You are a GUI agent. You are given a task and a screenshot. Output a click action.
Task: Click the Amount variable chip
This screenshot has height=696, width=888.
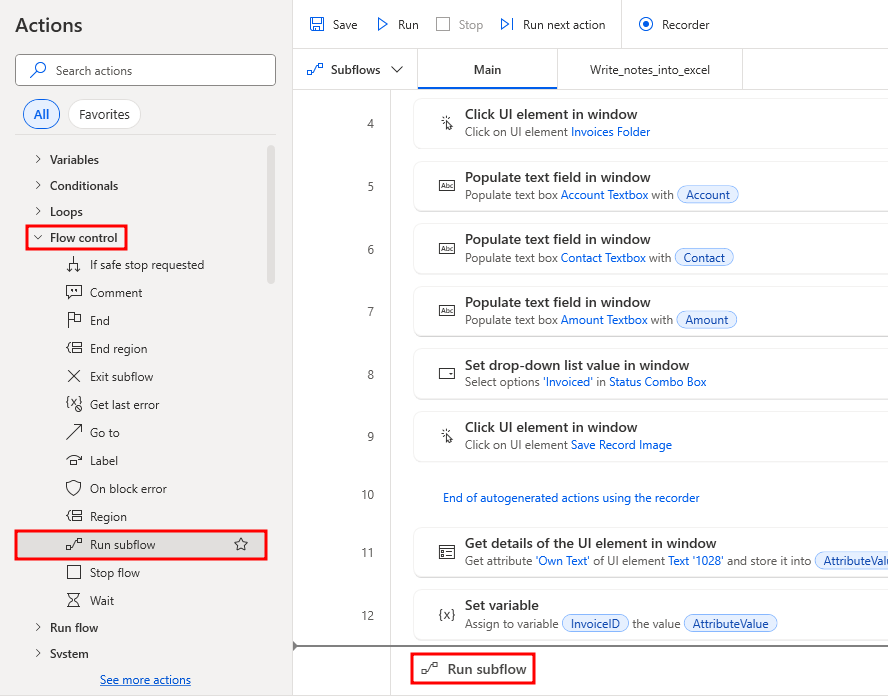coord(707,320)
